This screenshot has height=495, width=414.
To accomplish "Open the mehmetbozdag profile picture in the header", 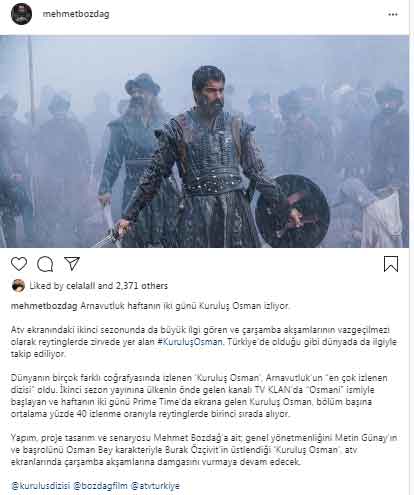I will coord(21,14).
